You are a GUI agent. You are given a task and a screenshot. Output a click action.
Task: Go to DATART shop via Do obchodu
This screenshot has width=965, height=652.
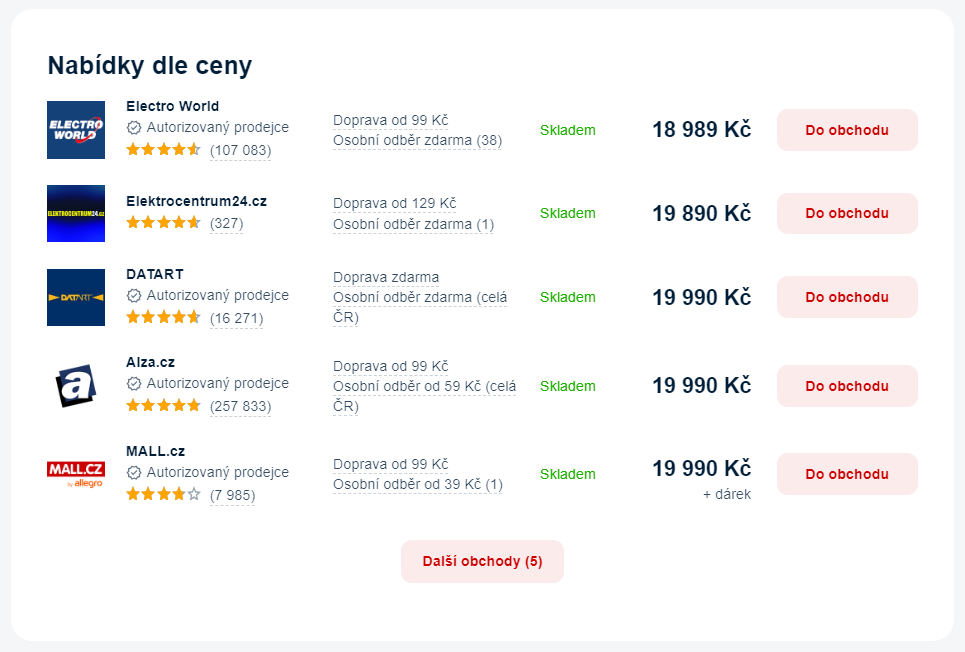pos(847,297)
